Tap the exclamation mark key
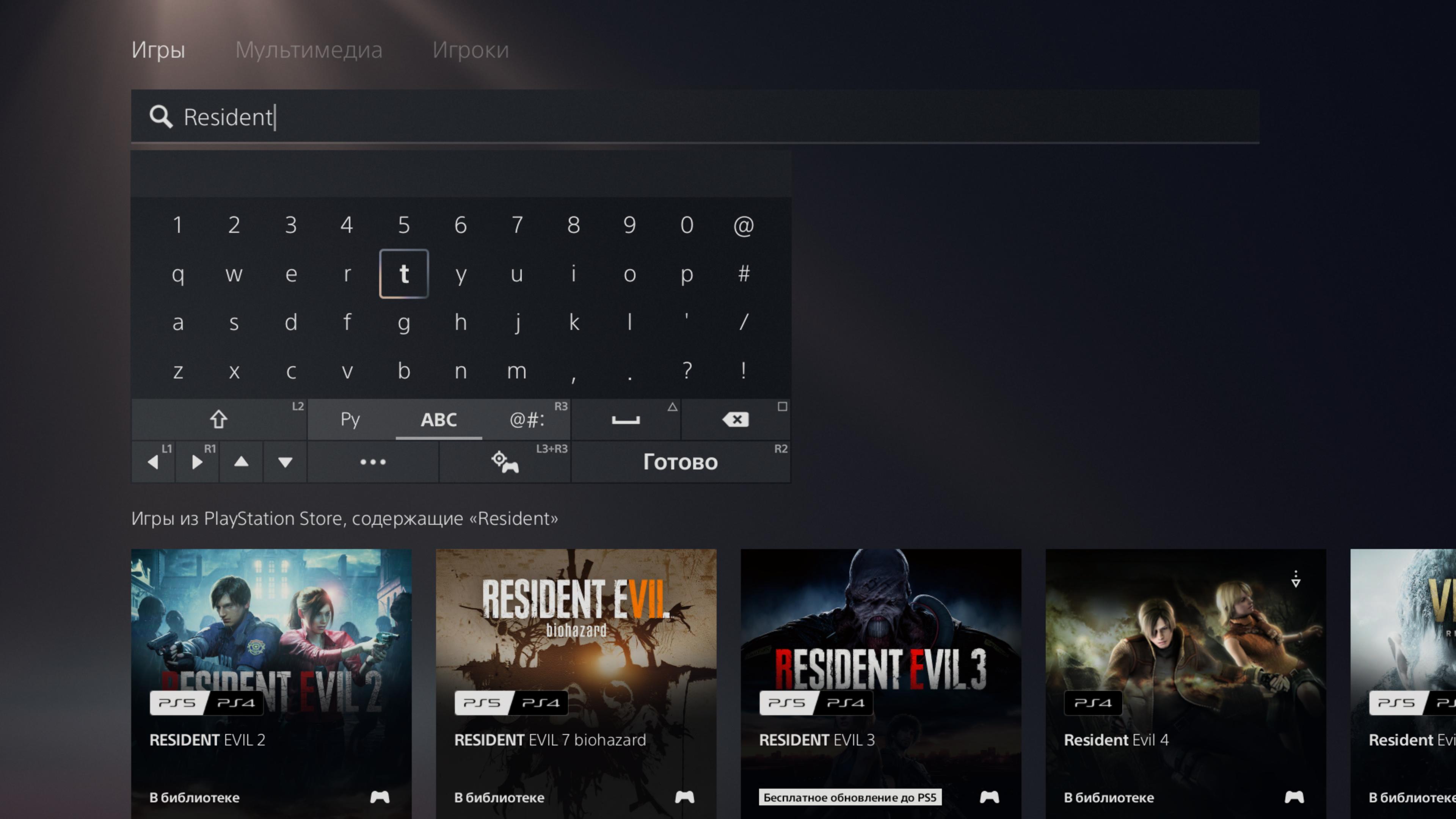 pyautogui.click(x=743, y=371)
